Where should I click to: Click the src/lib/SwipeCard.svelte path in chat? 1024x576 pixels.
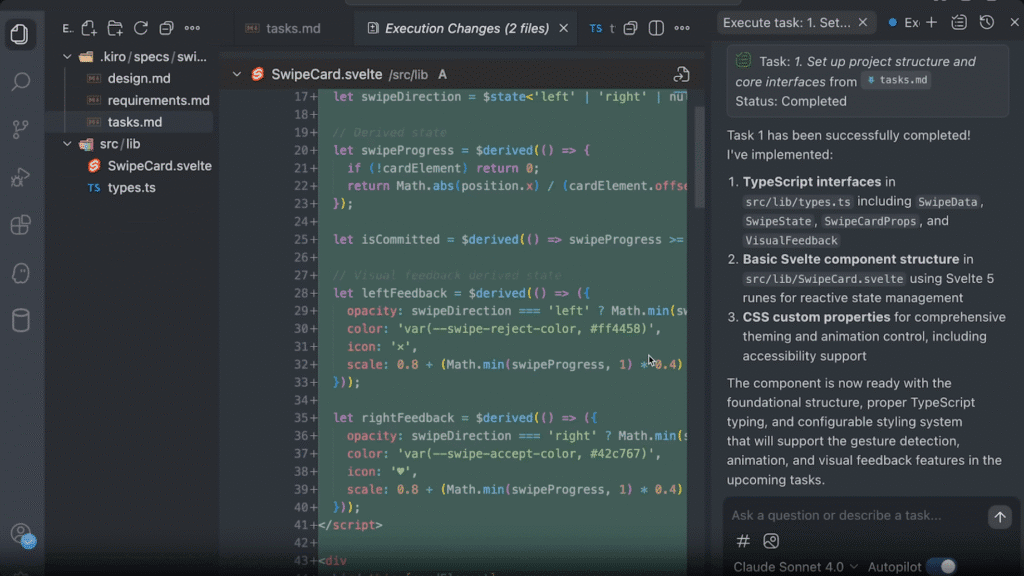[x=824, y=280]
